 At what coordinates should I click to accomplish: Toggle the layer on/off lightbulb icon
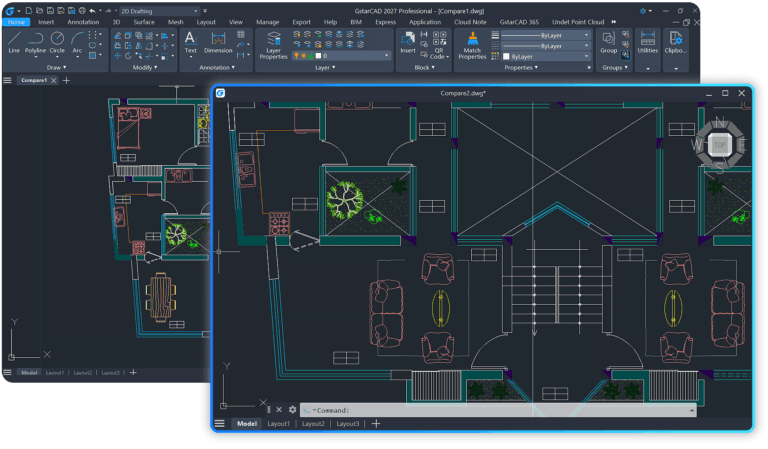[296, 56]
